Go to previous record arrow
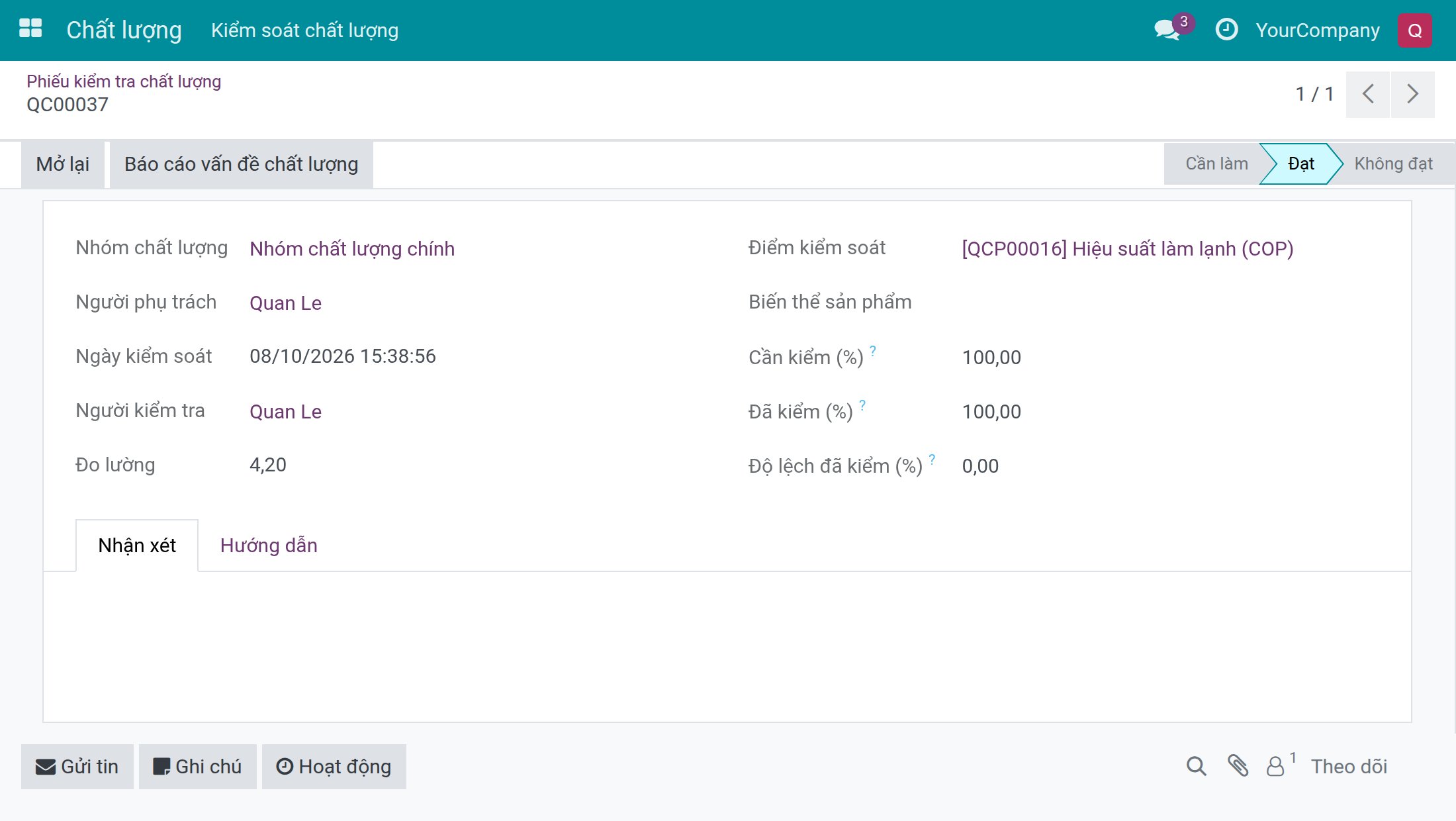The height and width of the screenshot is (821, 1456). click(1367, 94)
